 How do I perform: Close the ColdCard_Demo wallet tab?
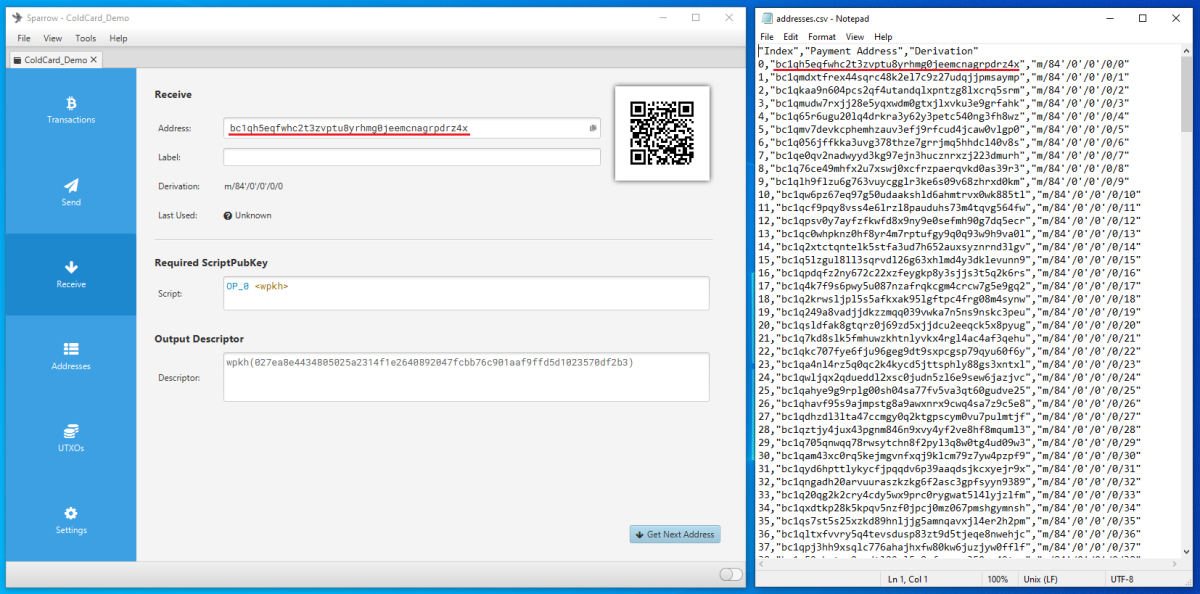tap(94, 60)
